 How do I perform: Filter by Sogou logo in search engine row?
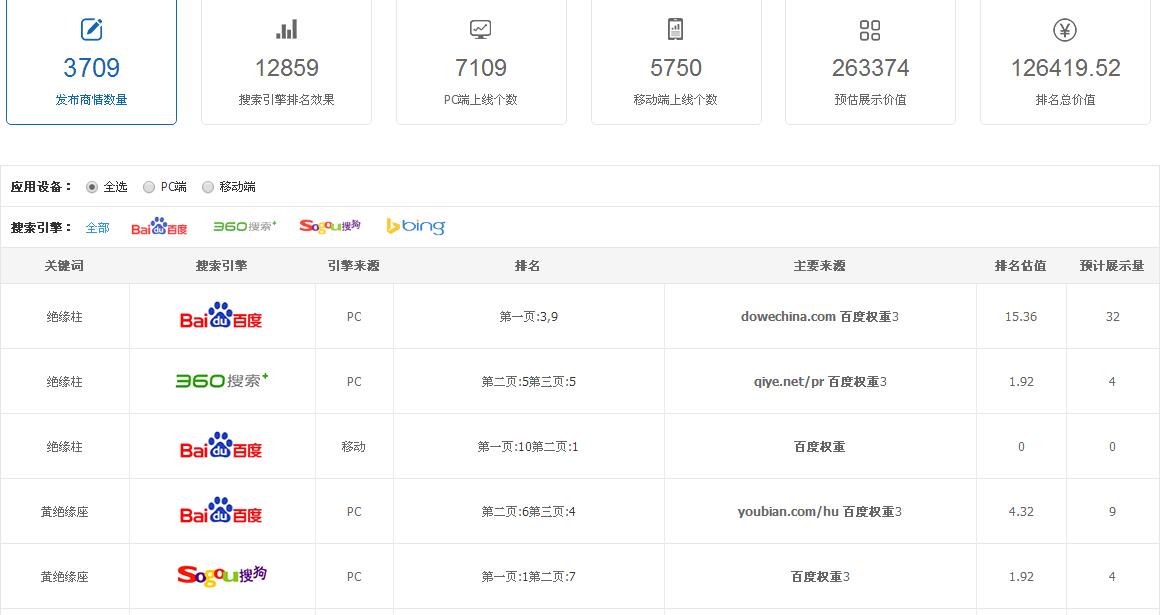point(330,226)
